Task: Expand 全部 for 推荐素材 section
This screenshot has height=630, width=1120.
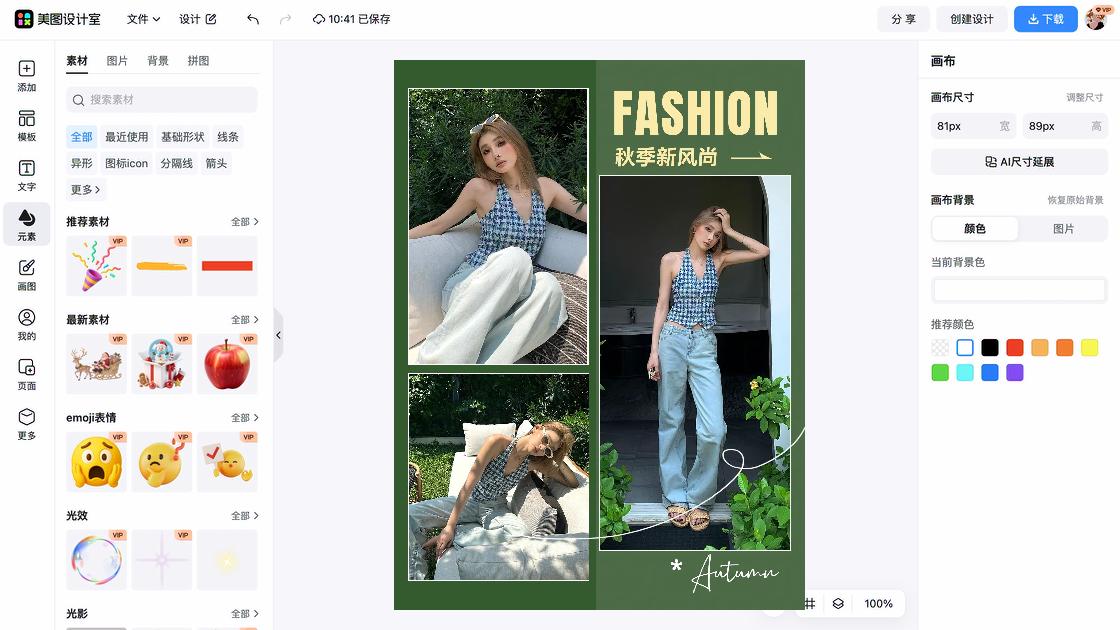Action: (244, 221)
